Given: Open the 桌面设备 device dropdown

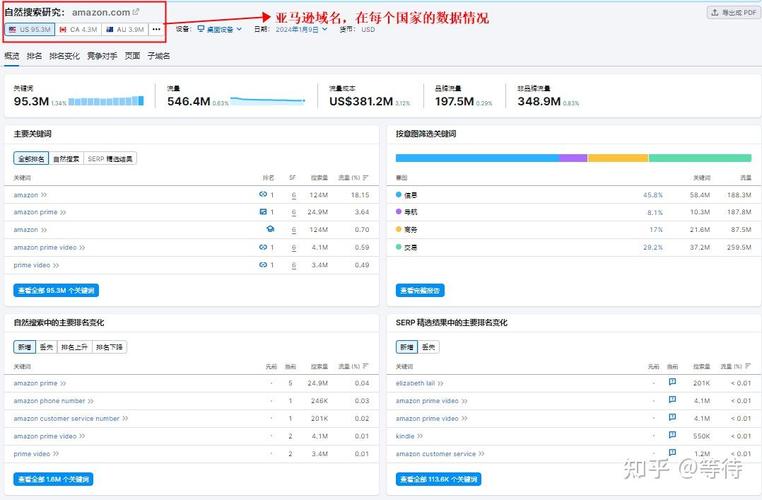Looking at the screenshot, I should pos(220,30).
